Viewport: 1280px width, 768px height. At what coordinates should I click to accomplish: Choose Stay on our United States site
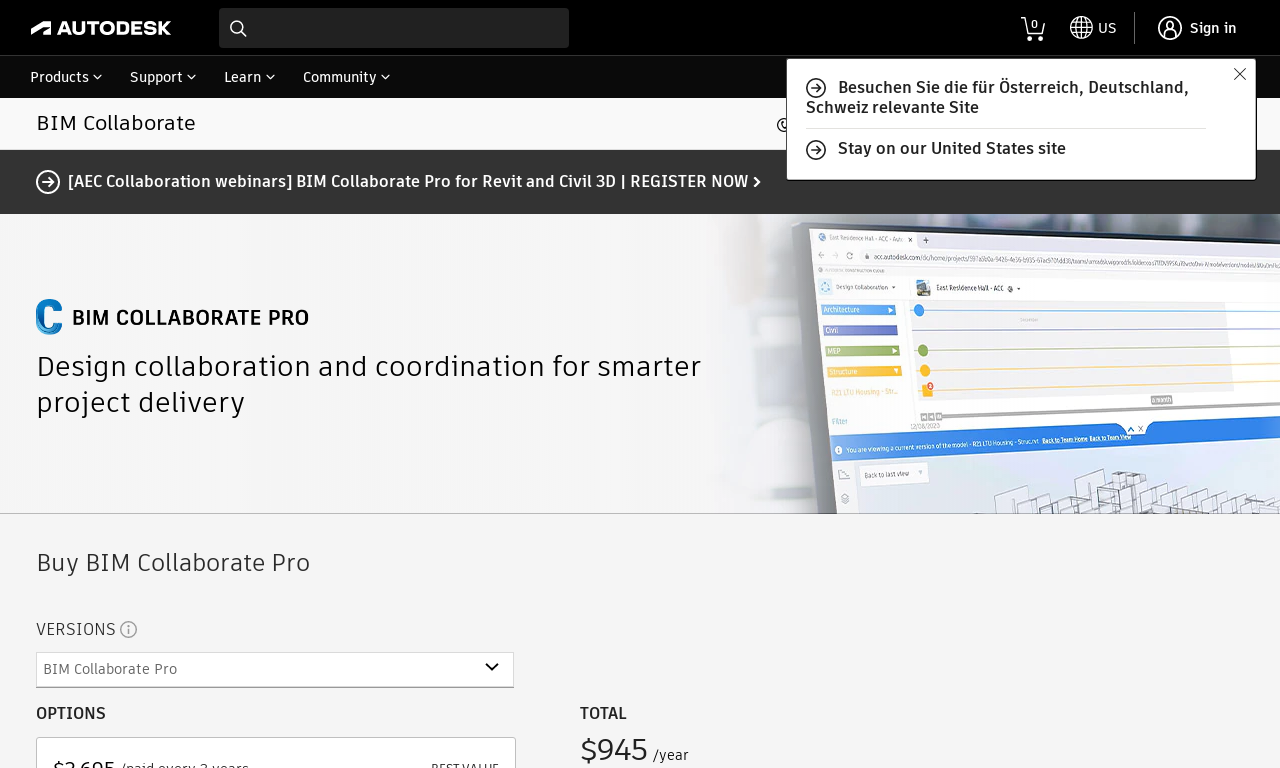point(952,149)
